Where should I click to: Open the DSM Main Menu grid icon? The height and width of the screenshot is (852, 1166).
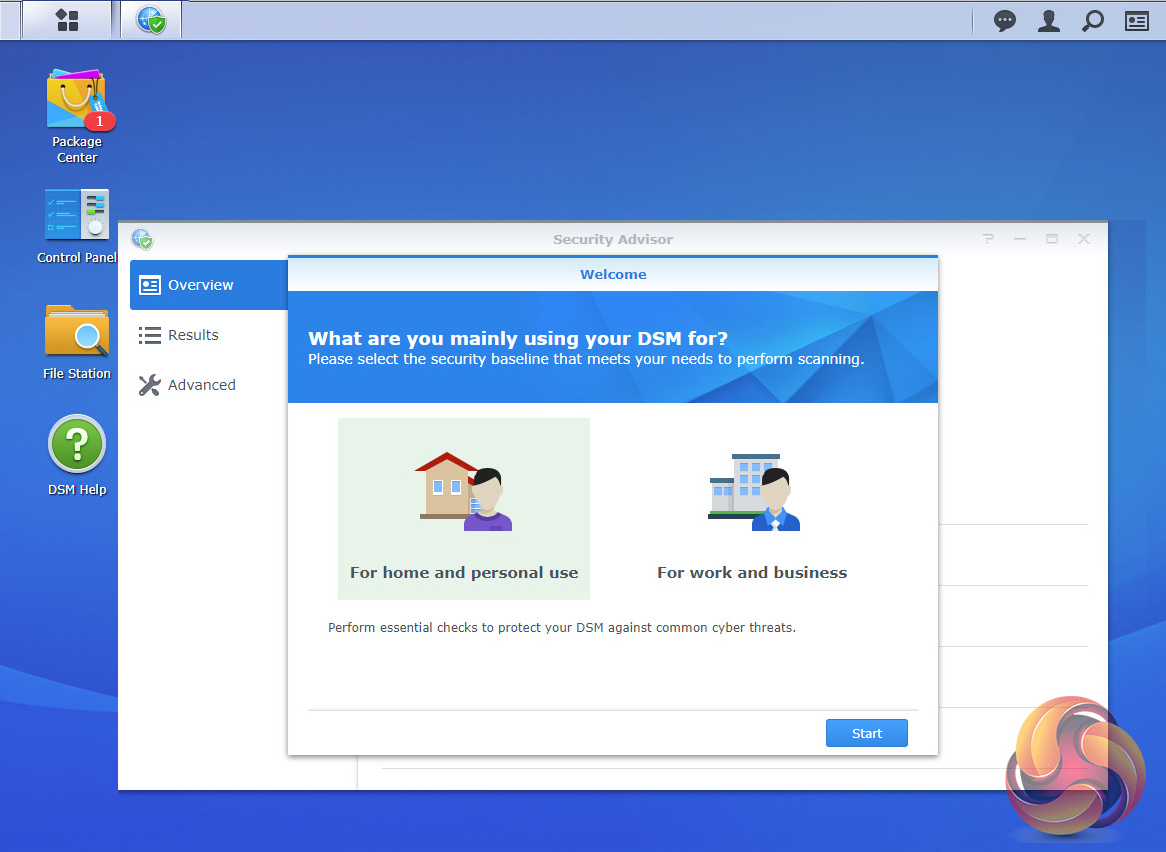coord(67,20)
